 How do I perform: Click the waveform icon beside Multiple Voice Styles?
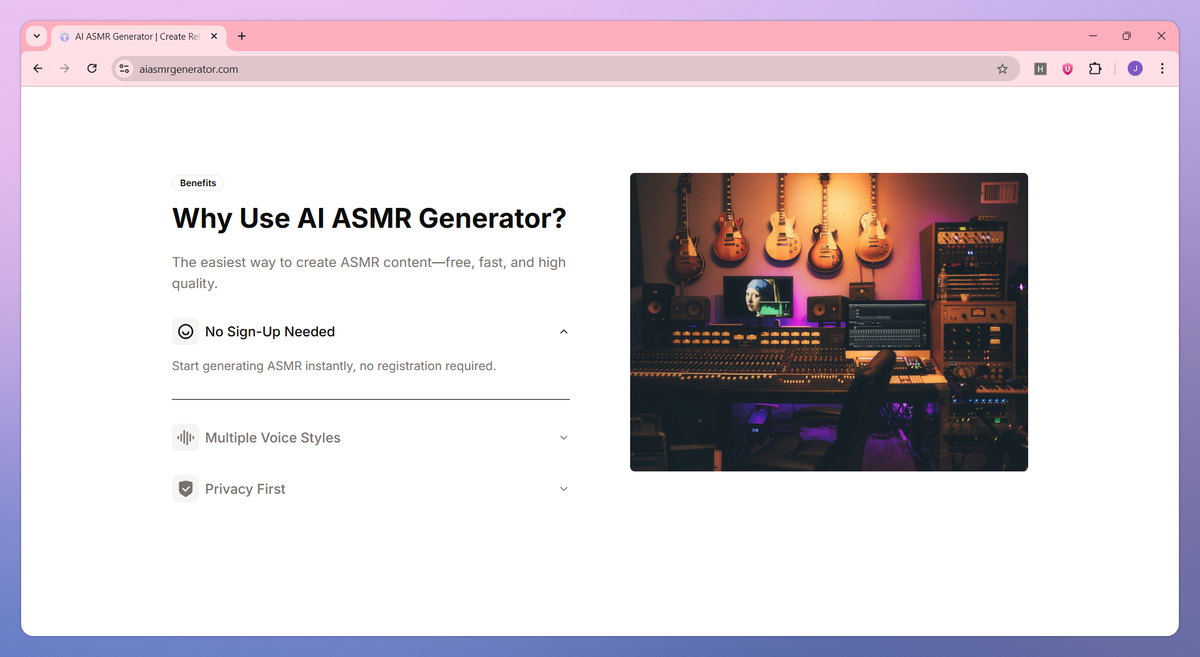click(185, 437)
